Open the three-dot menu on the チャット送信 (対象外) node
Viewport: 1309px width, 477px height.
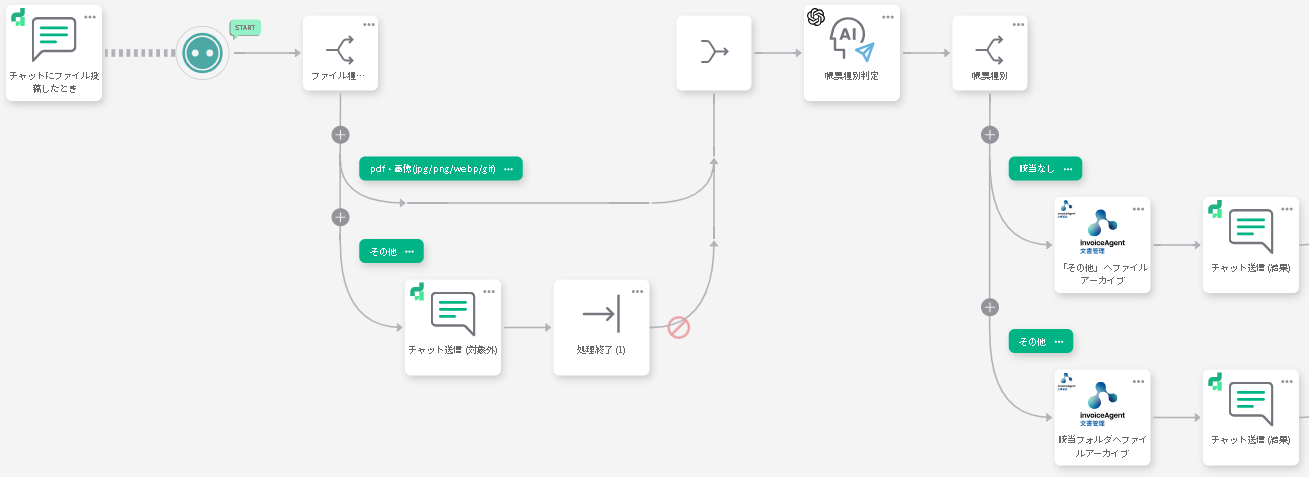tap(489, 291)
